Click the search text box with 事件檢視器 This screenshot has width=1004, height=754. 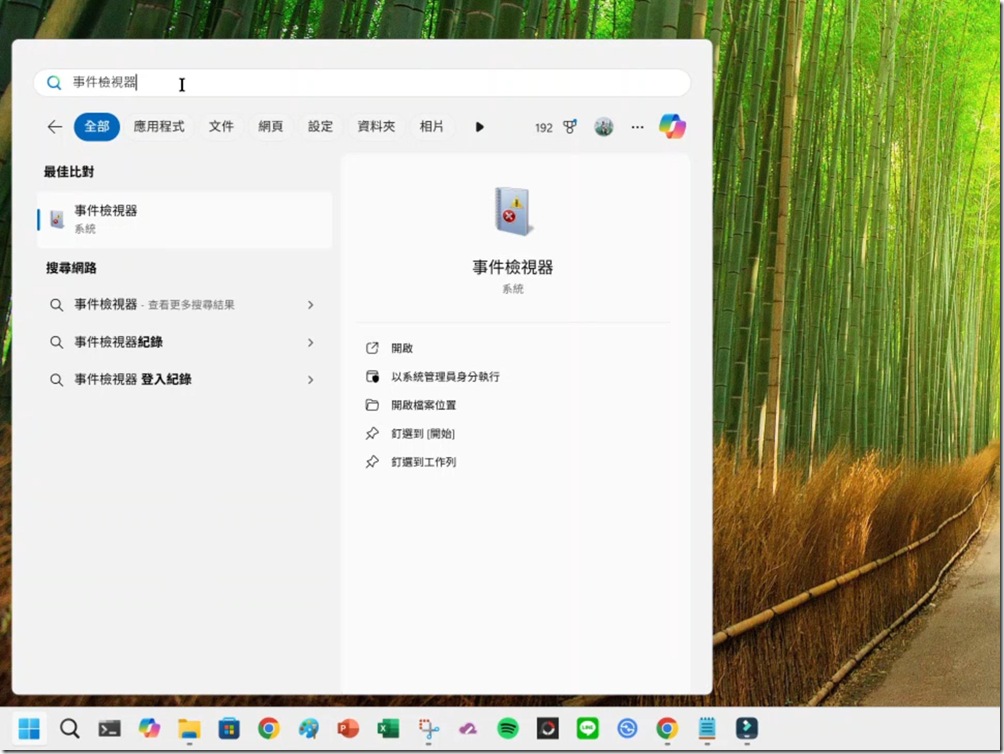pyautogui.click(x=360, y=83)
